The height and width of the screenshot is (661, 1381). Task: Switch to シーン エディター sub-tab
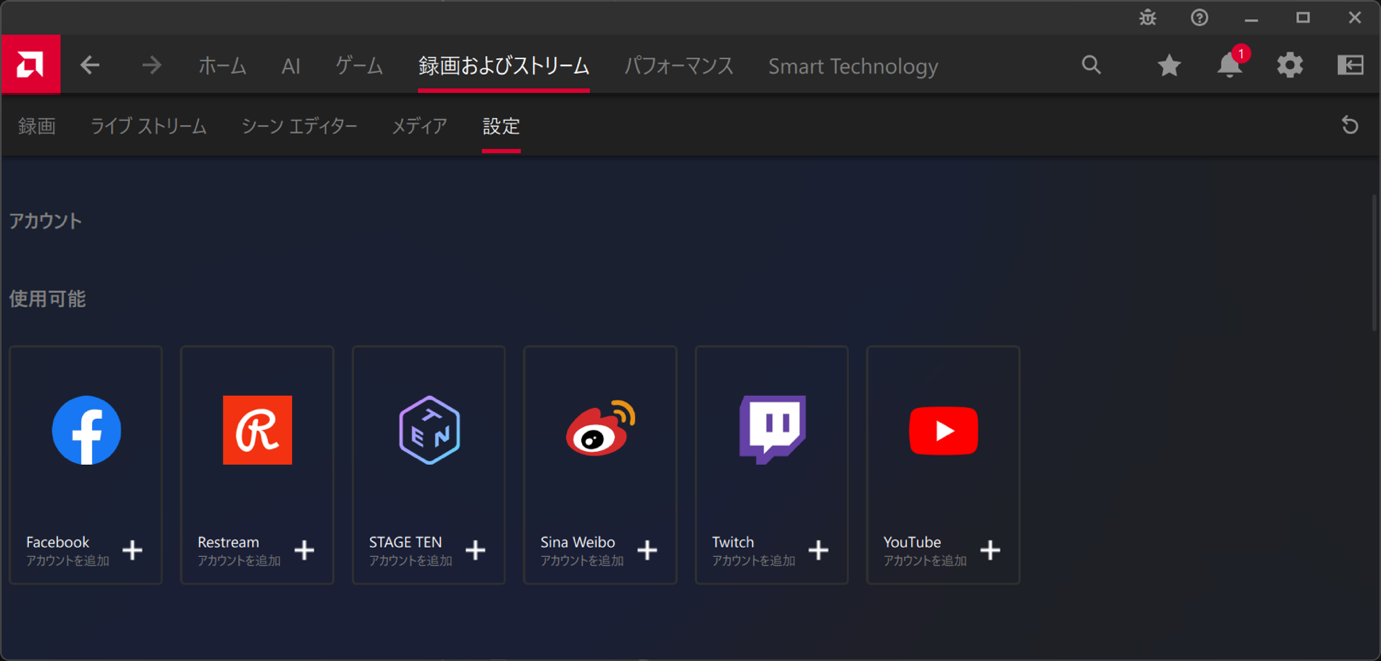tap(299, 126)
